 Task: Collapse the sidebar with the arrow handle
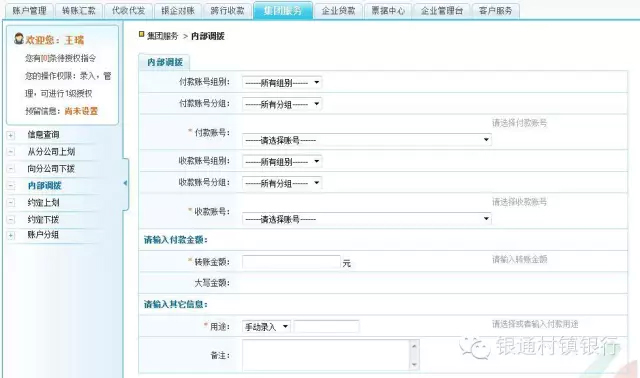coord(125,184)
